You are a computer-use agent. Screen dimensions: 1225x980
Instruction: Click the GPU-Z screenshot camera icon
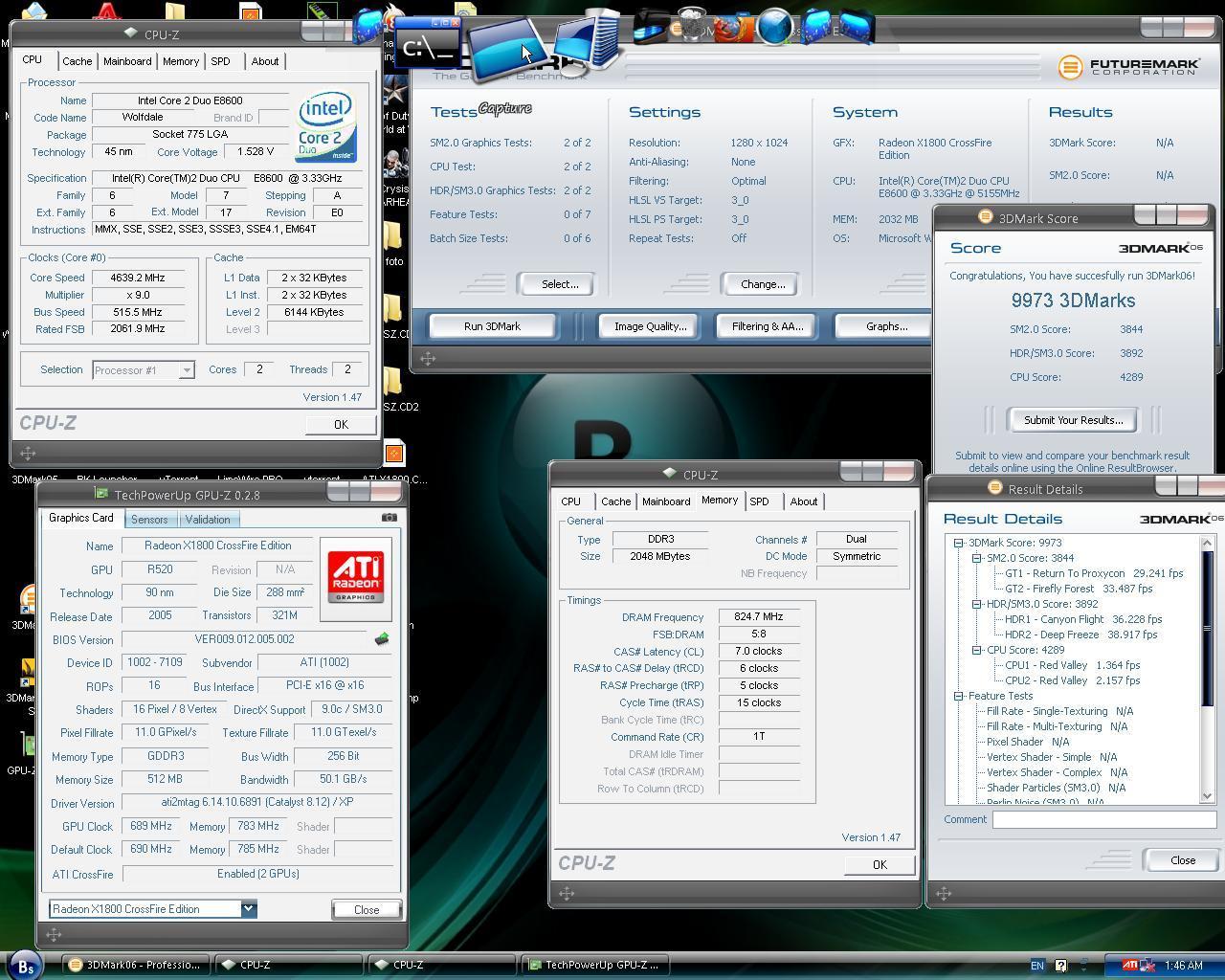pos(389,517)
